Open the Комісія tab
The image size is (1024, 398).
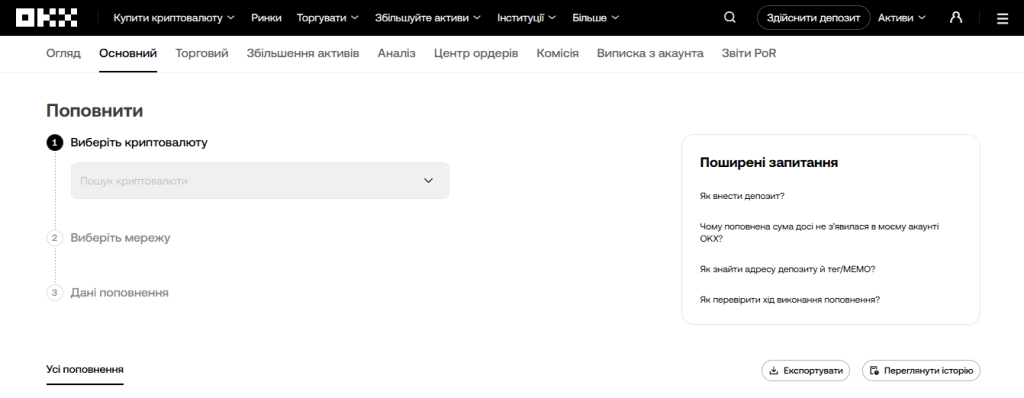click(x=558, y=54)
